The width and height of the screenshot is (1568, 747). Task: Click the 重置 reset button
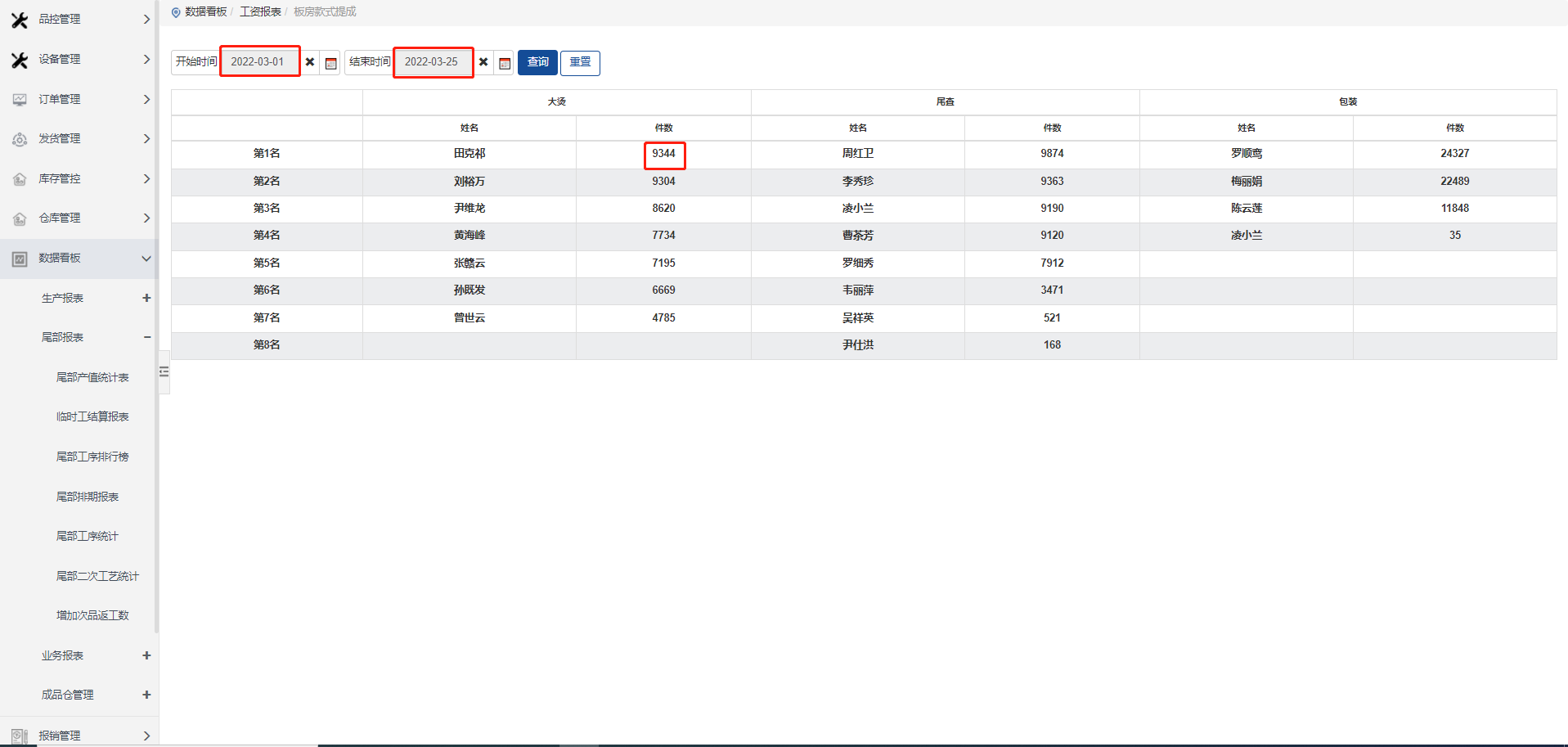pos(580,62)
